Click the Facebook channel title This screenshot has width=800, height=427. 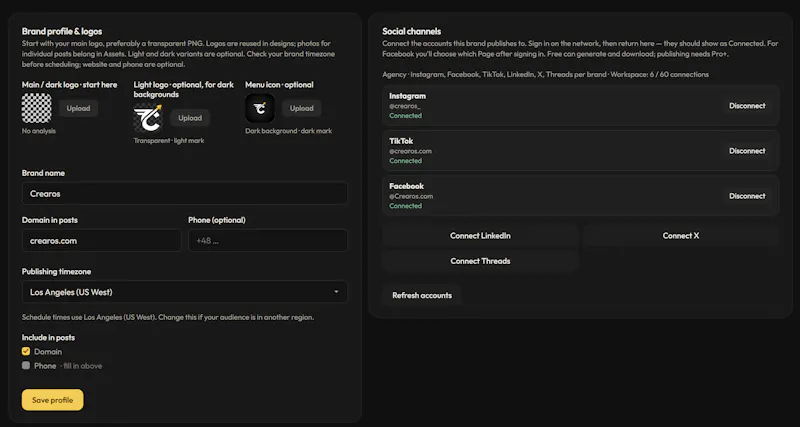(x=407, y=186)
